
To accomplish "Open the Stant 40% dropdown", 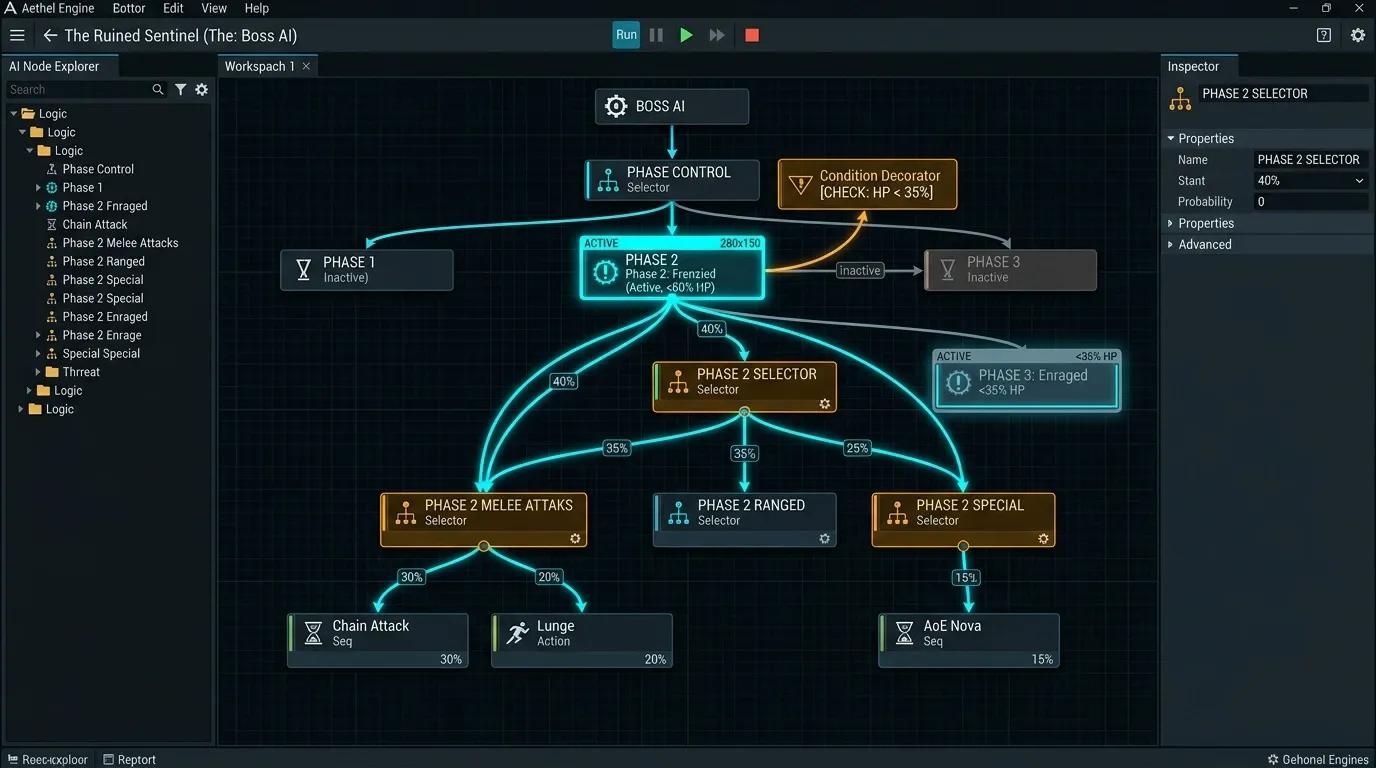I will click(x=1311, y=181).
